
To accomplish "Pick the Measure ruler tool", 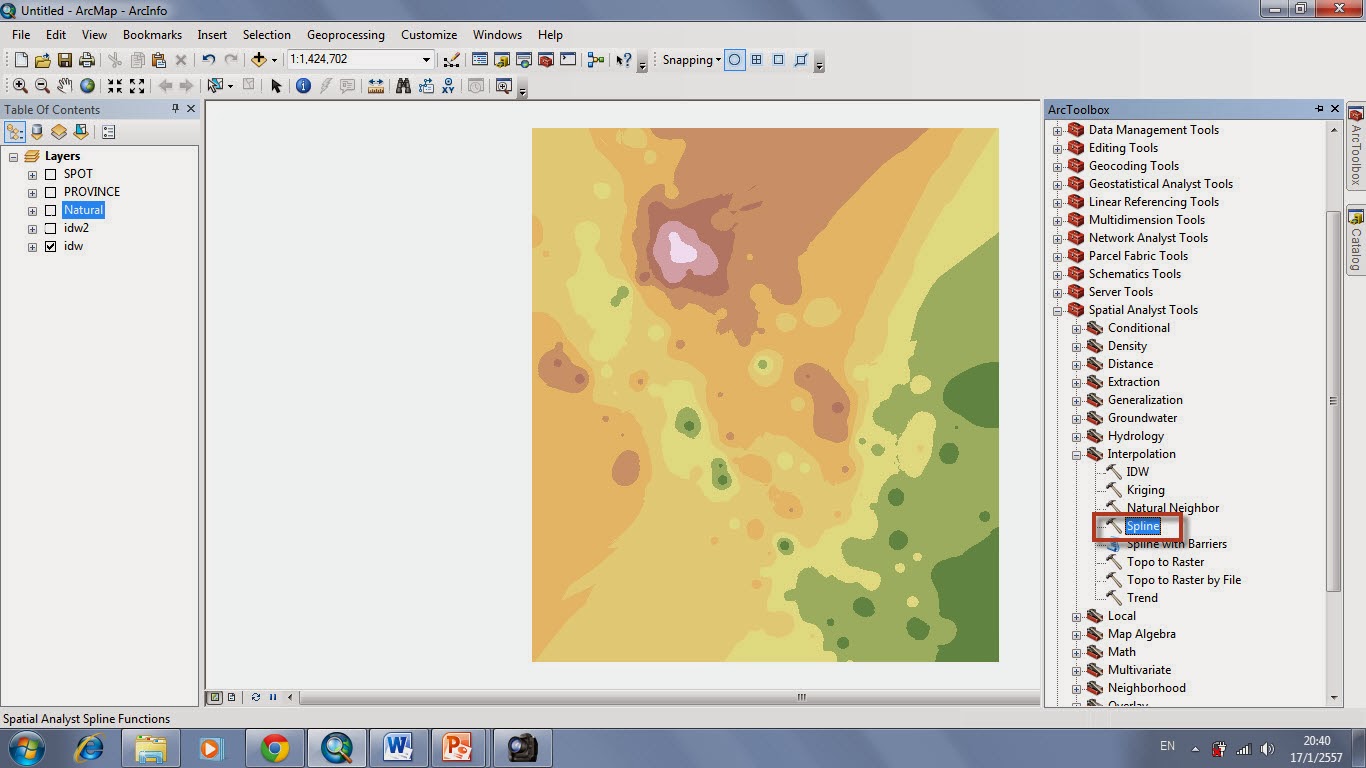I will point(376,86).
